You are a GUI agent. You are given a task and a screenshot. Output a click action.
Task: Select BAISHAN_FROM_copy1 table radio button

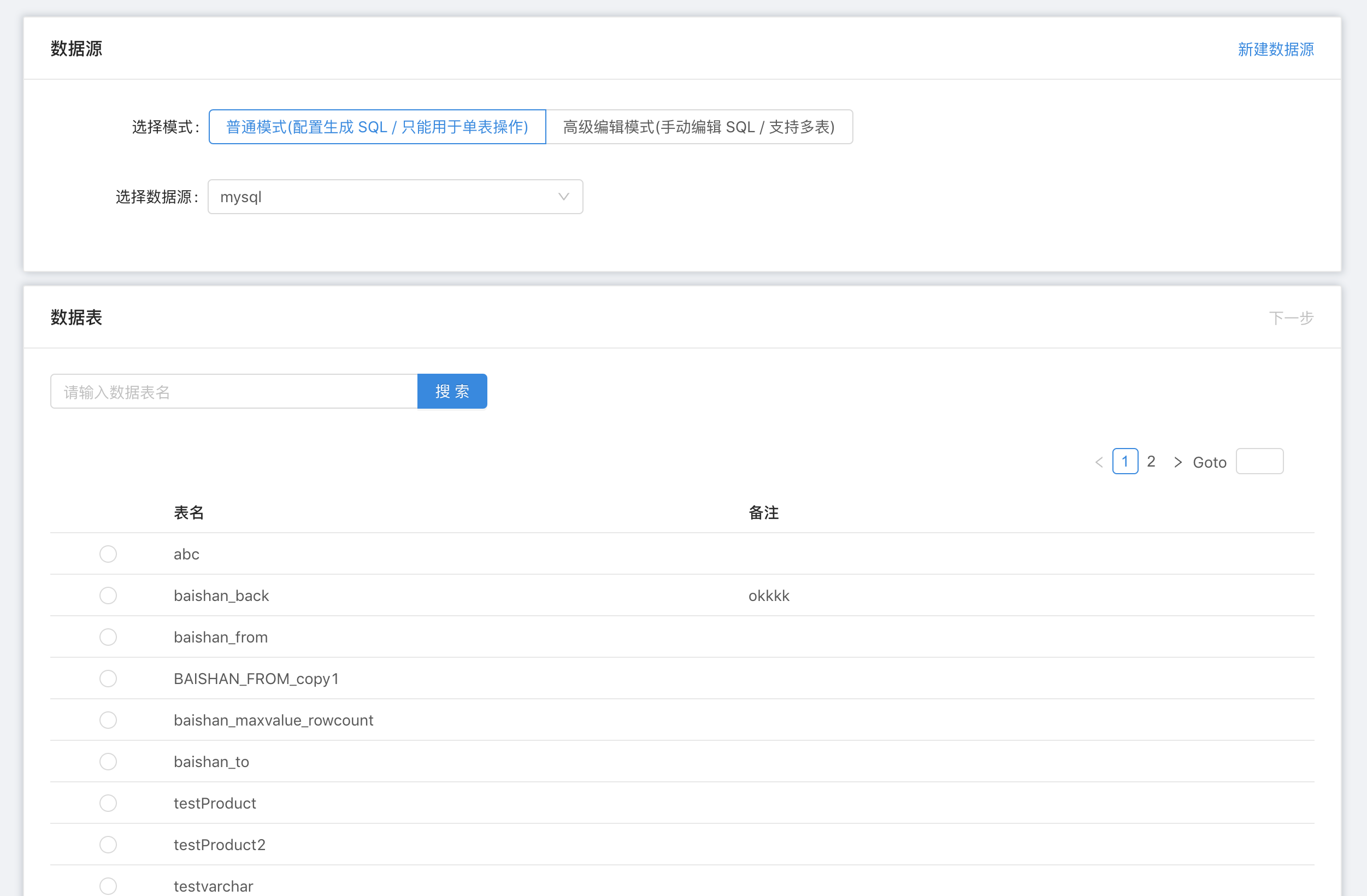(108, 679)
